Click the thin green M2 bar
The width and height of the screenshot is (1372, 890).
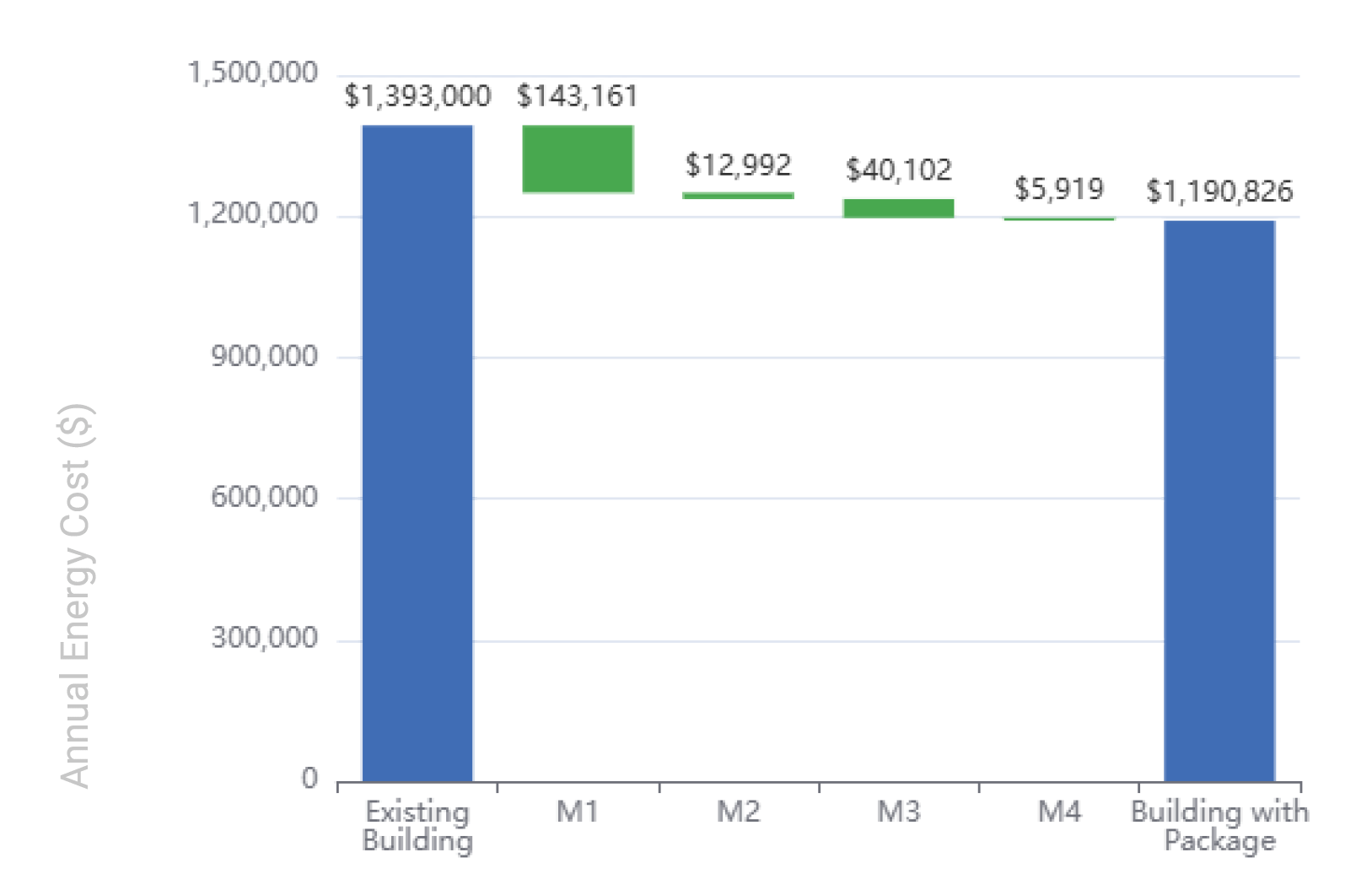(738, 196)
